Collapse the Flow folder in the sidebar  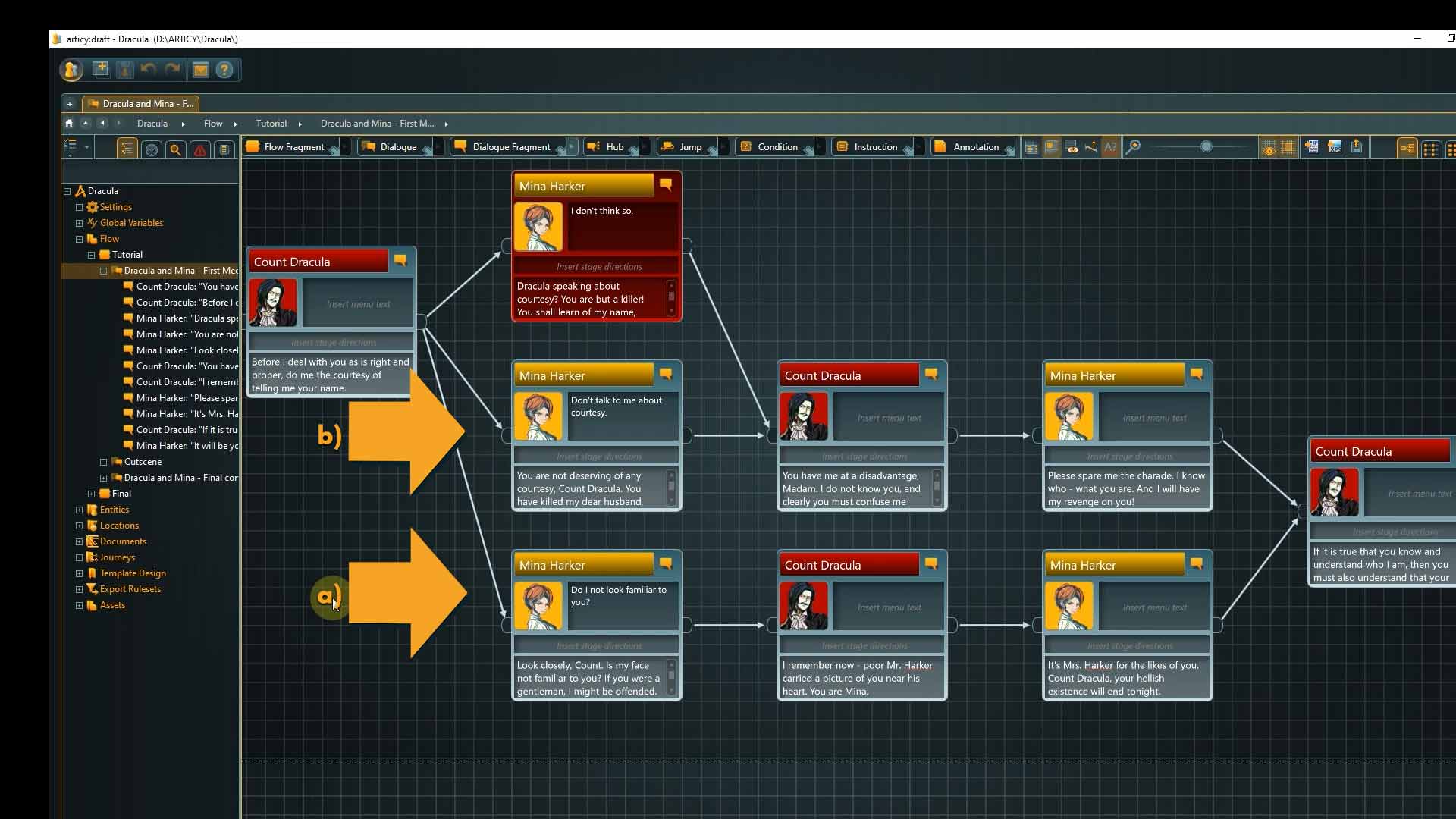coord(80,239)
